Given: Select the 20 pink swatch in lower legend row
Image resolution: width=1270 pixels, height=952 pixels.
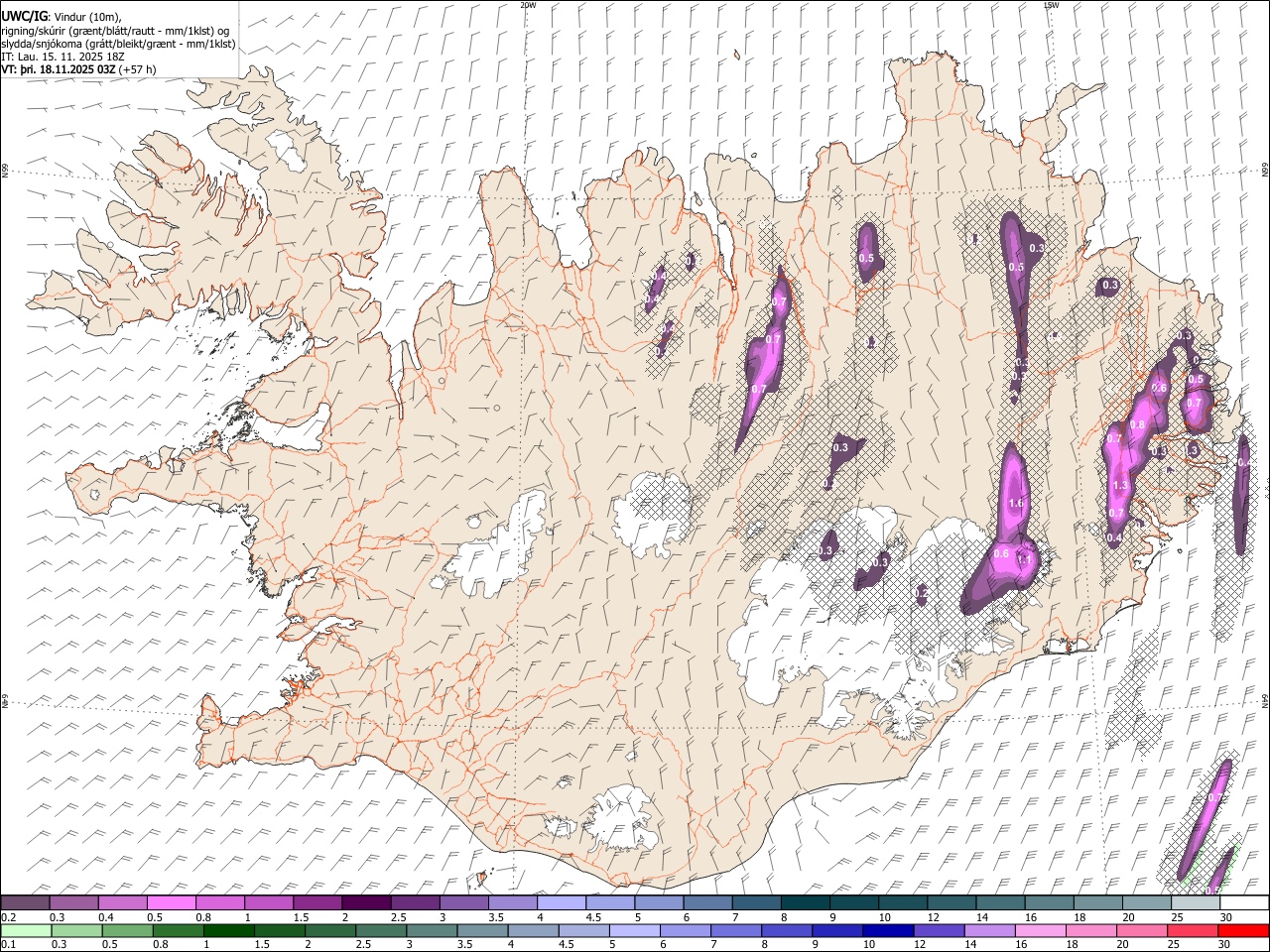Looking at the screenshot, I should coord(1140,931).
